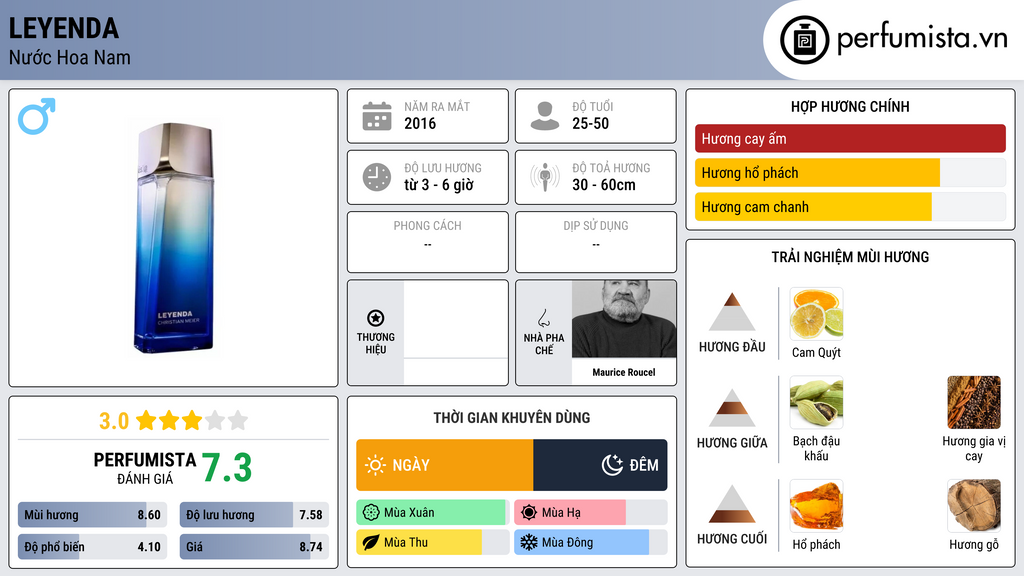The image size is (1024, 576).
Task: Click the 3.0 star rating row
Action: [173, 421]
